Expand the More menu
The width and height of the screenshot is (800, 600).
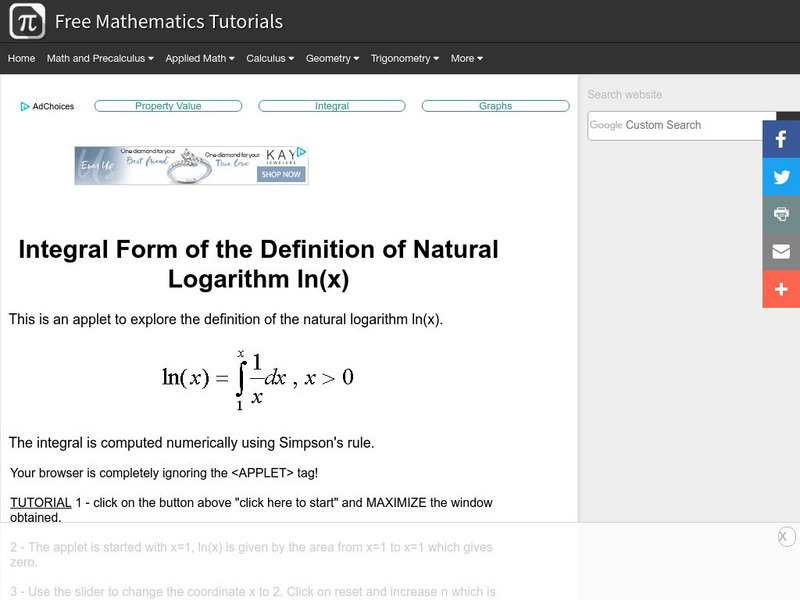tap(466, 59)
